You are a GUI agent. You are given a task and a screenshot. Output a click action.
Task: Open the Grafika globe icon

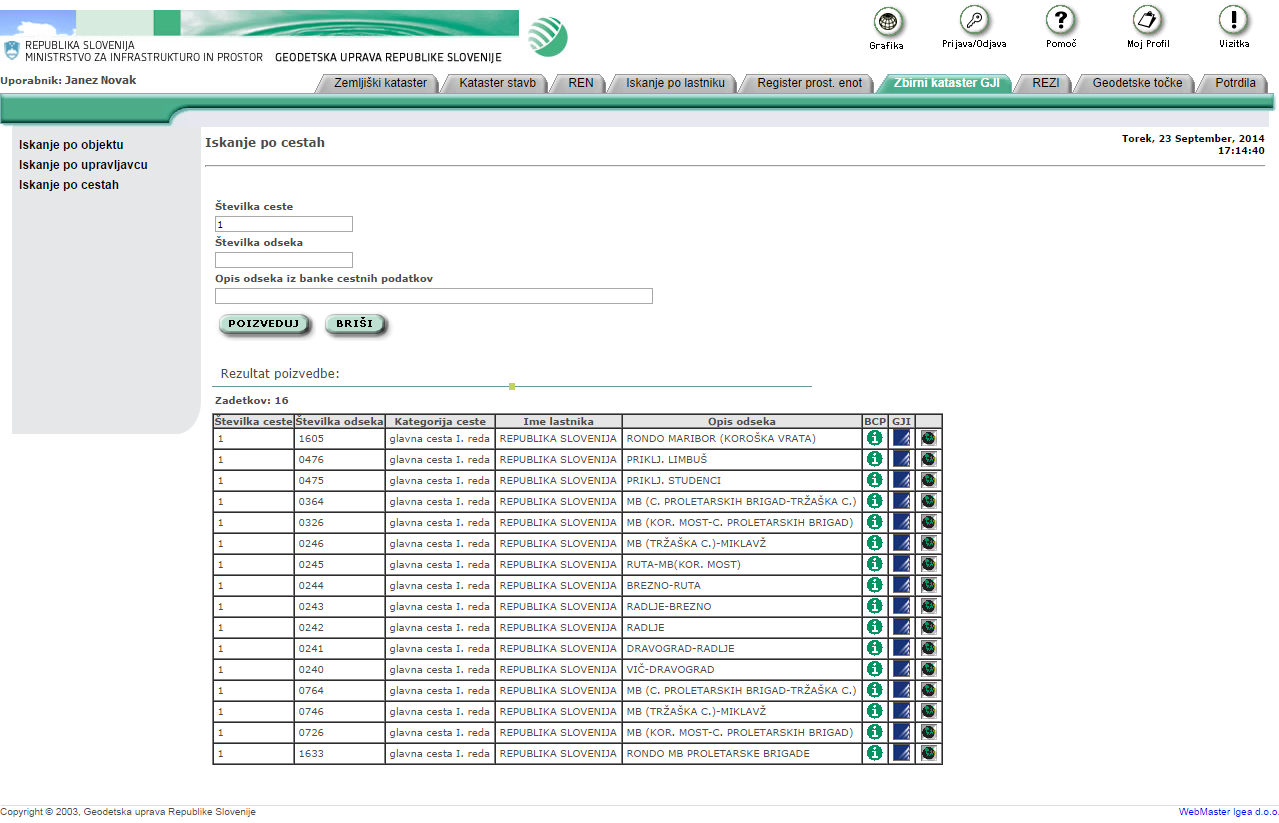(887, 21)
